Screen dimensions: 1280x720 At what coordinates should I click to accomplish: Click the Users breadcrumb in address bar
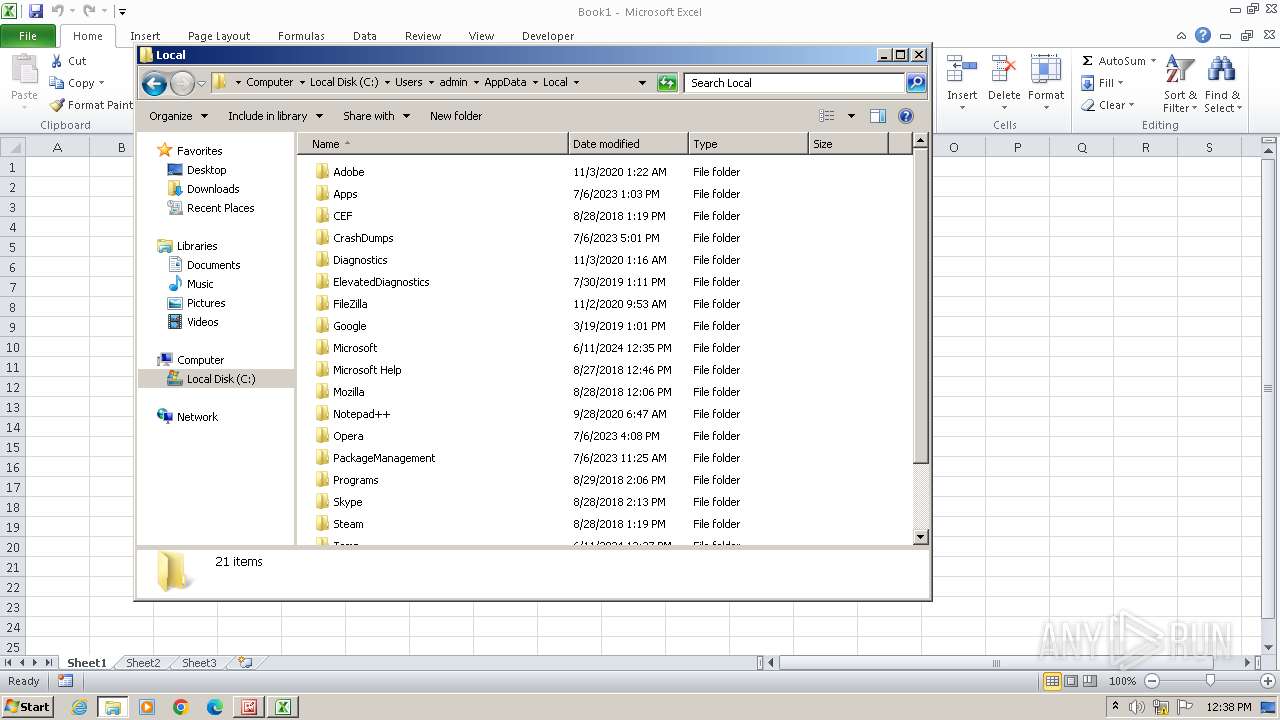pos(408,83)
